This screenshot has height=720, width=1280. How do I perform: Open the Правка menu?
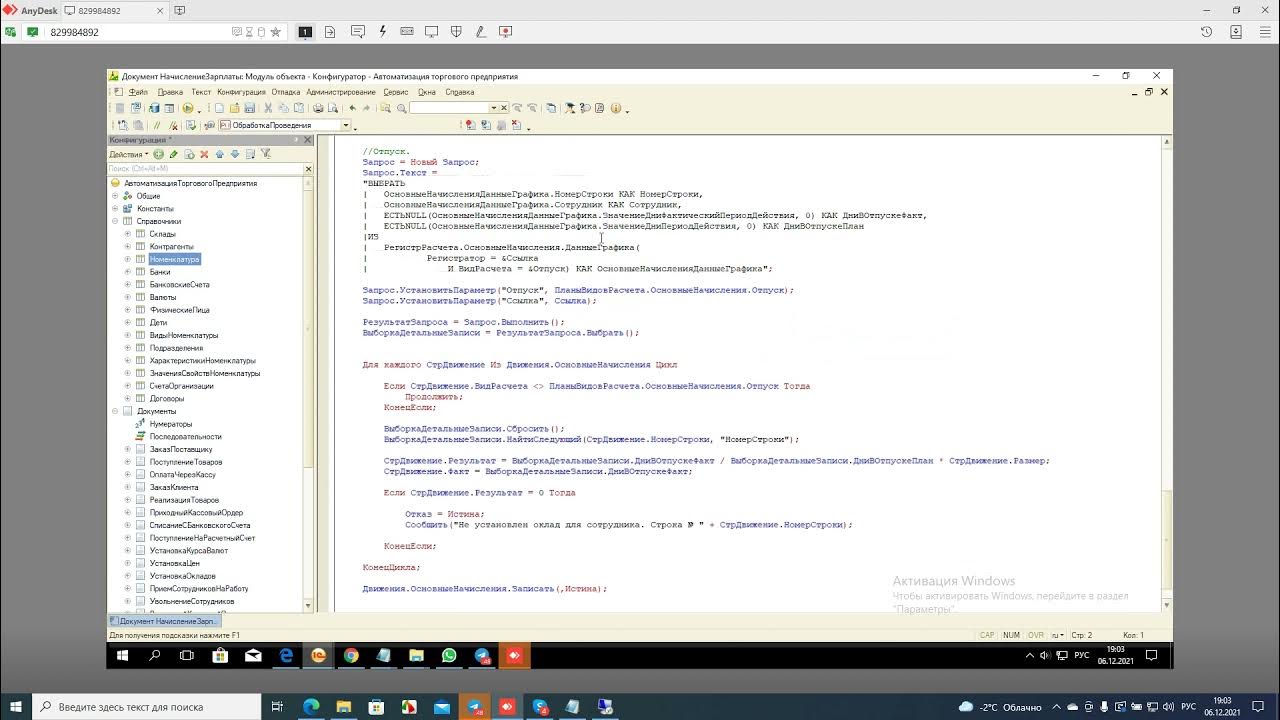(x=170, y=92)
